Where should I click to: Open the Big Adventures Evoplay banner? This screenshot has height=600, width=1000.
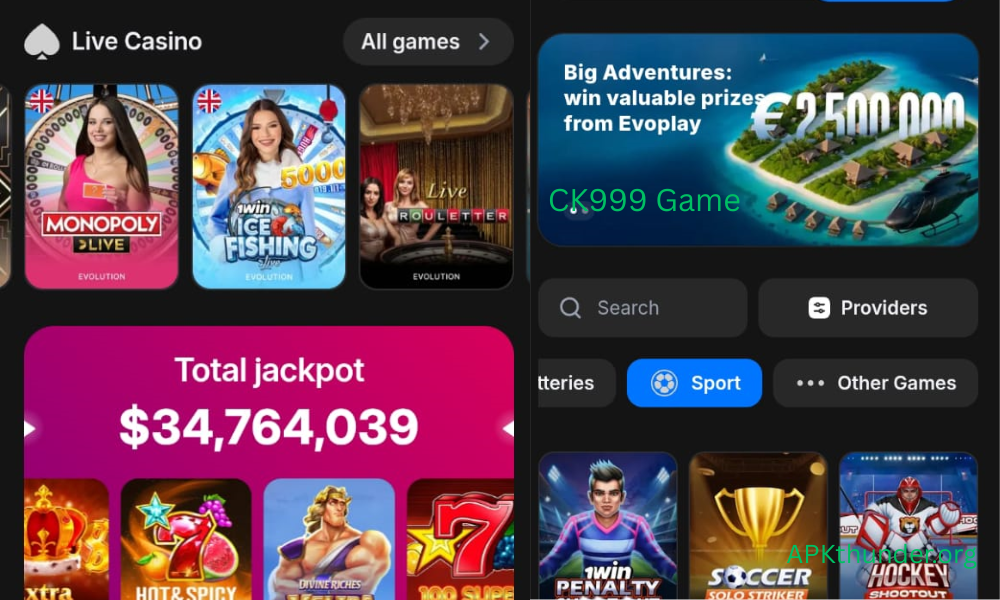coord(758,140)
